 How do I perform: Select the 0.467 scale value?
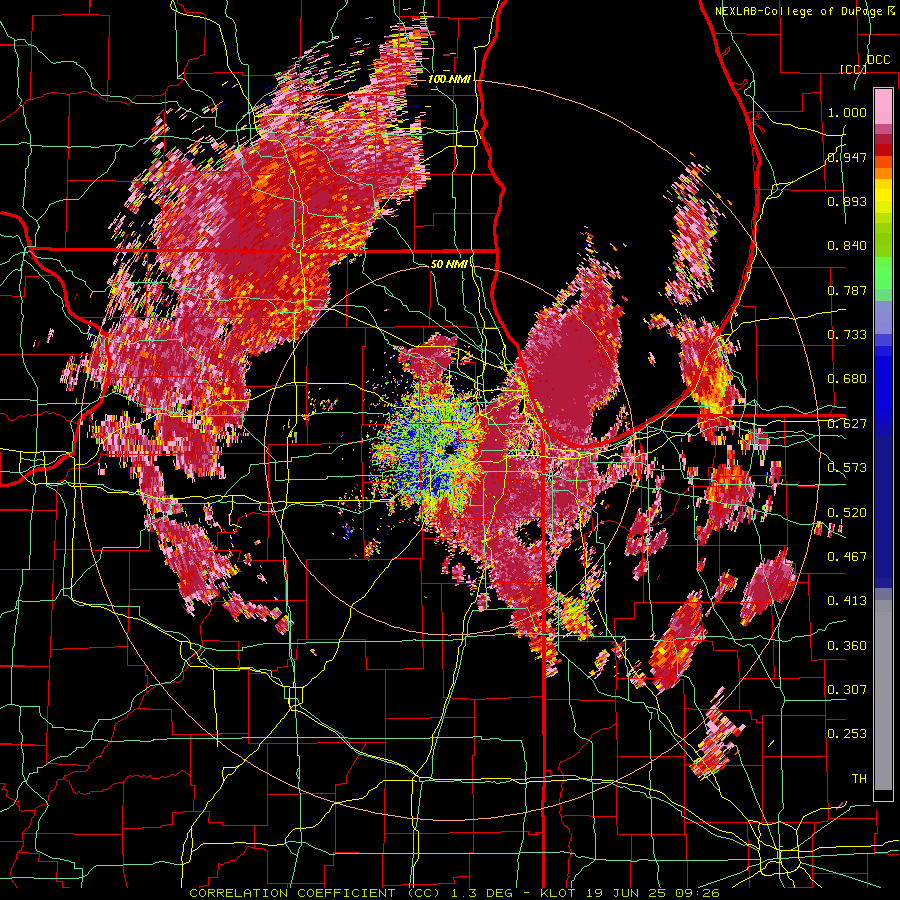tap(847, 557)
